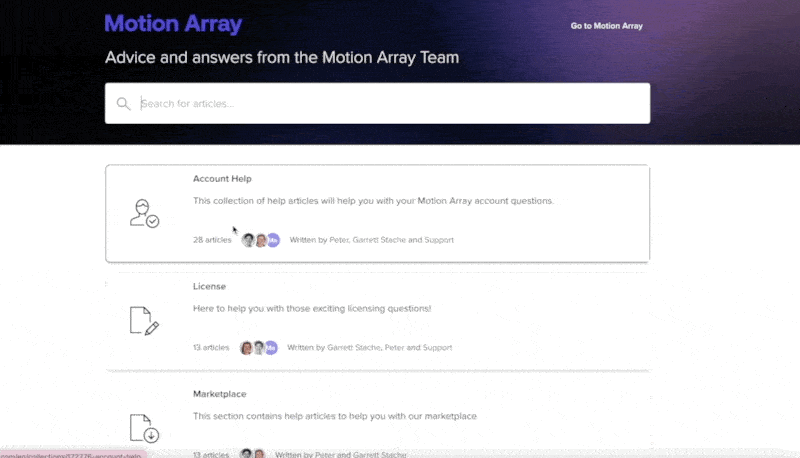Click the Marketplace section description text
Screen dimensions: 800x458
click(335, 416)
